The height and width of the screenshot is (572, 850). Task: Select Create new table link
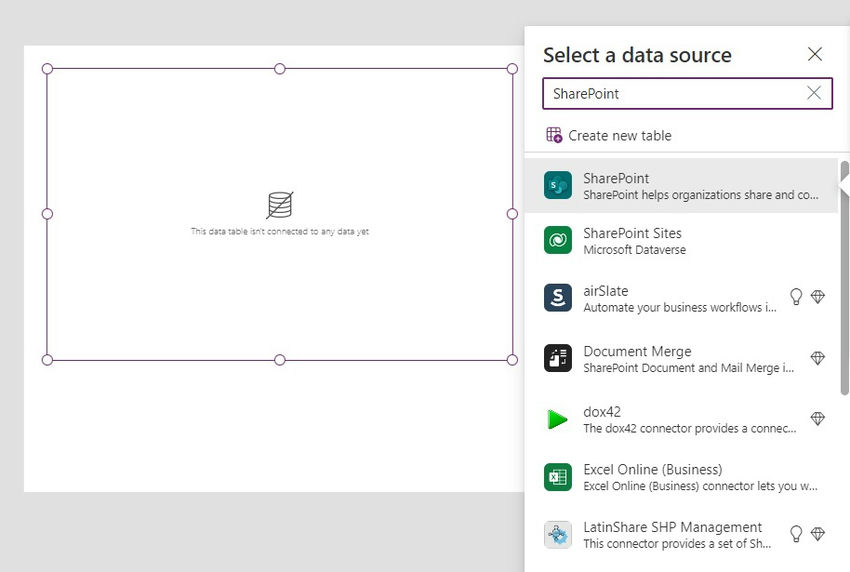pyautogui.click(x=619, y=135)
